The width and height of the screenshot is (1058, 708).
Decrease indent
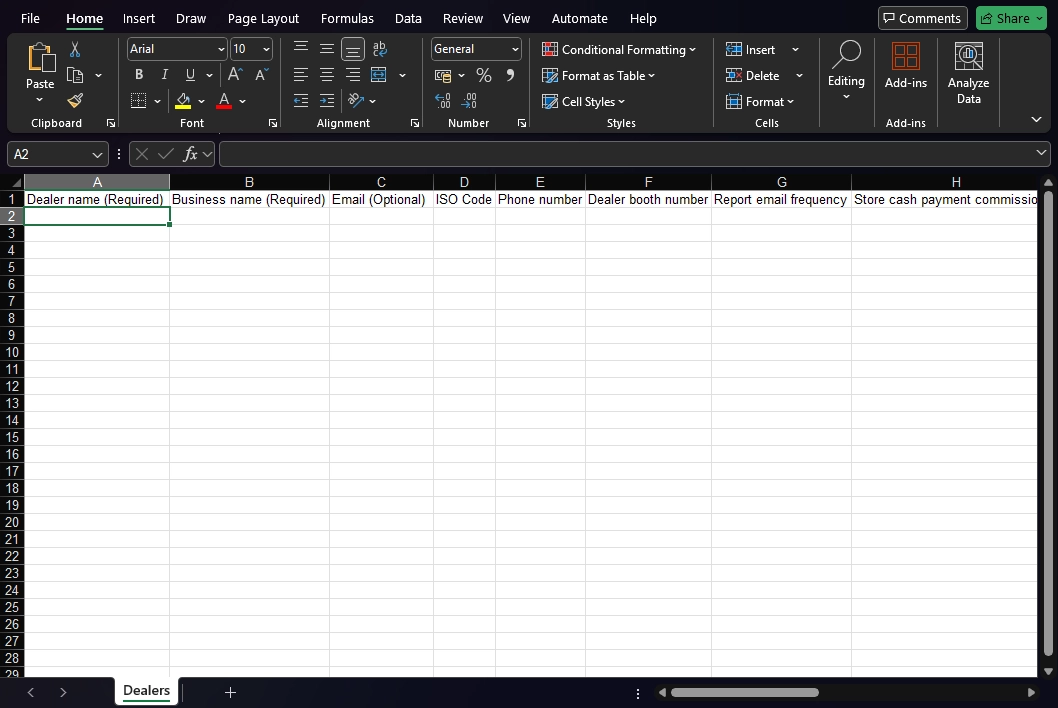click(x=301, y=101)
